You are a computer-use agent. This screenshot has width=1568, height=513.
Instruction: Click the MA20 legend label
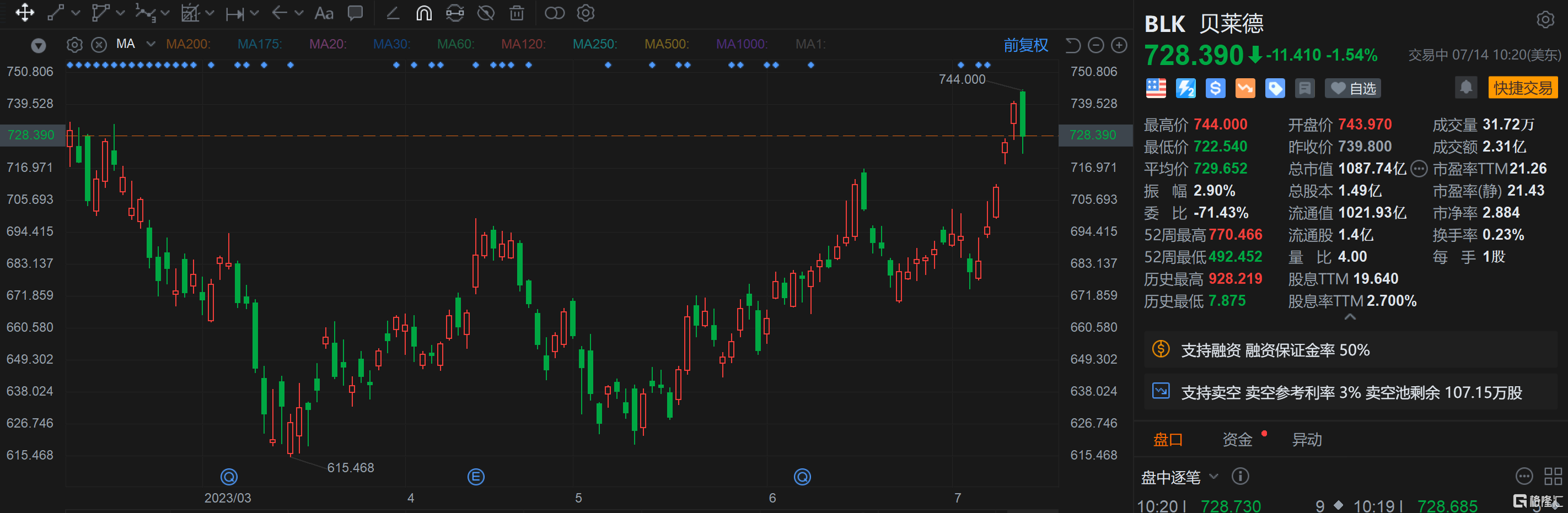[x=327, y=44]
